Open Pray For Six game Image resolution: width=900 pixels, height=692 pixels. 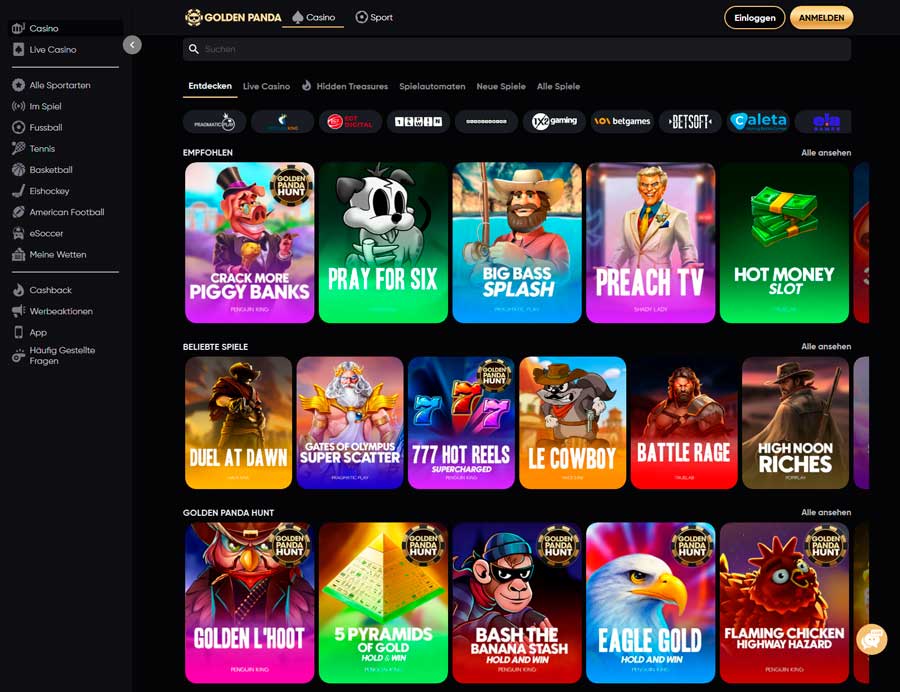pos(383,242)
